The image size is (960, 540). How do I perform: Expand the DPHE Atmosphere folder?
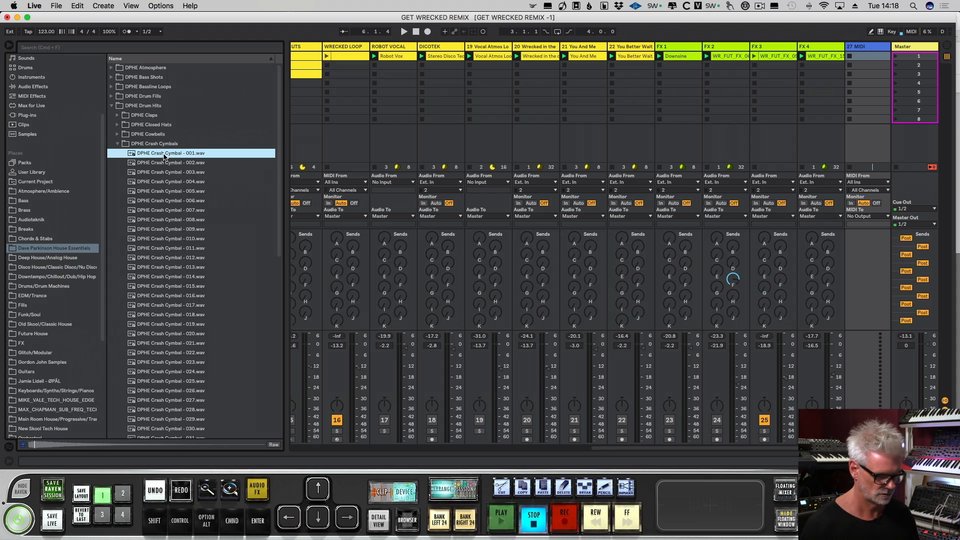click(x=111, y=67)
